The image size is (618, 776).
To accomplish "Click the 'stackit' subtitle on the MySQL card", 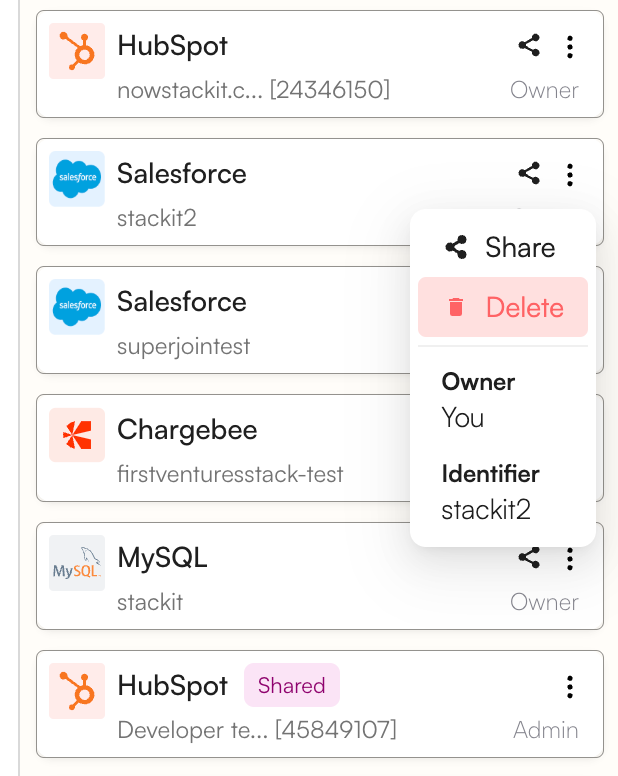I will (x=150, y=602).
